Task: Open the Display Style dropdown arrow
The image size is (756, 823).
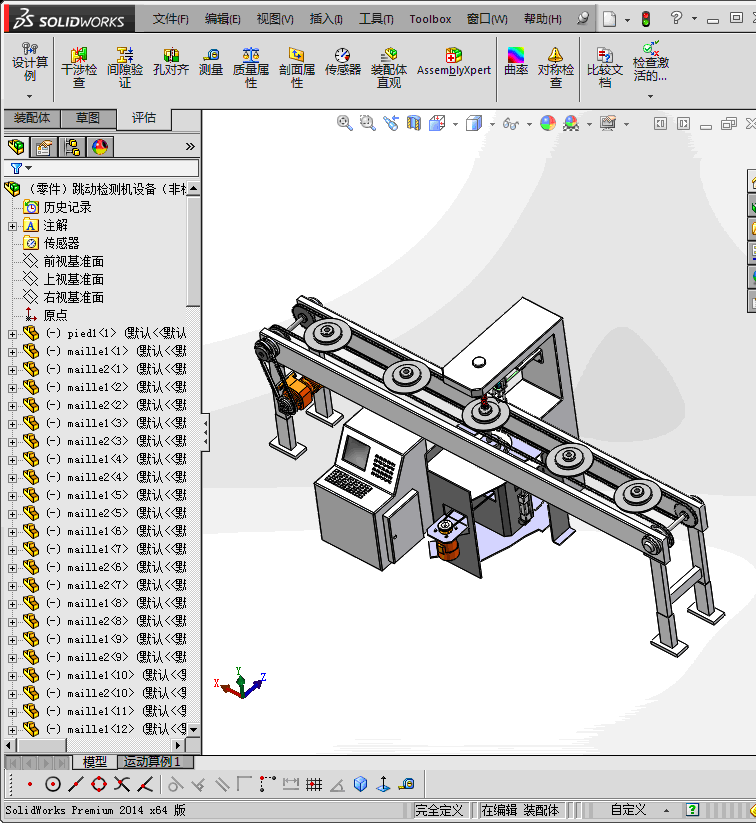Action: [492, 124]
